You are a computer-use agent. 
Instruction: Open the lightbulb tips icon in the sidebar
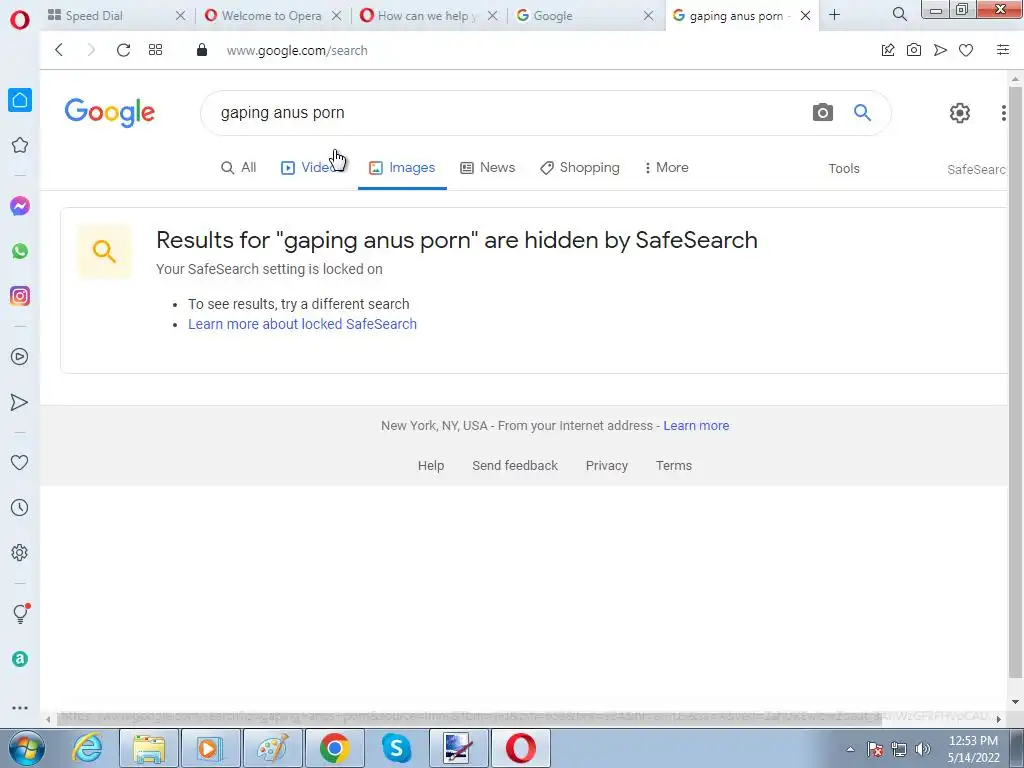click(x=21, y=613)
